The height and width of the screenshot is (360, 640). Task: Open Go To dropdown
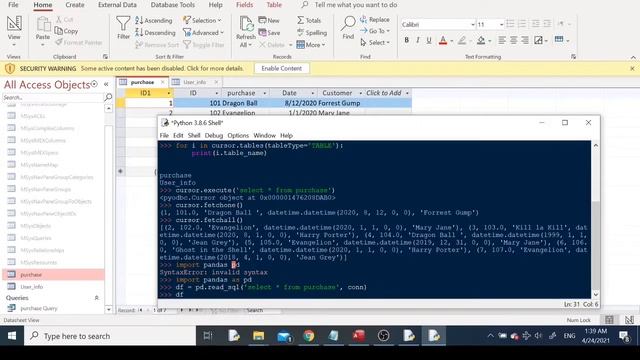pos(375,31)
